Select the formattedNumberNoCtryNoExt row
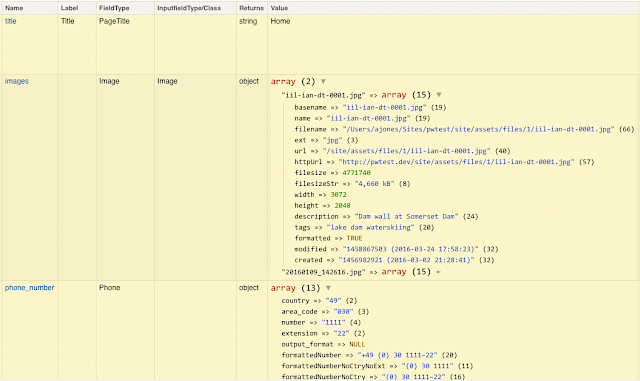The height and width of the screenshot is (381, 640). [378, 366]
